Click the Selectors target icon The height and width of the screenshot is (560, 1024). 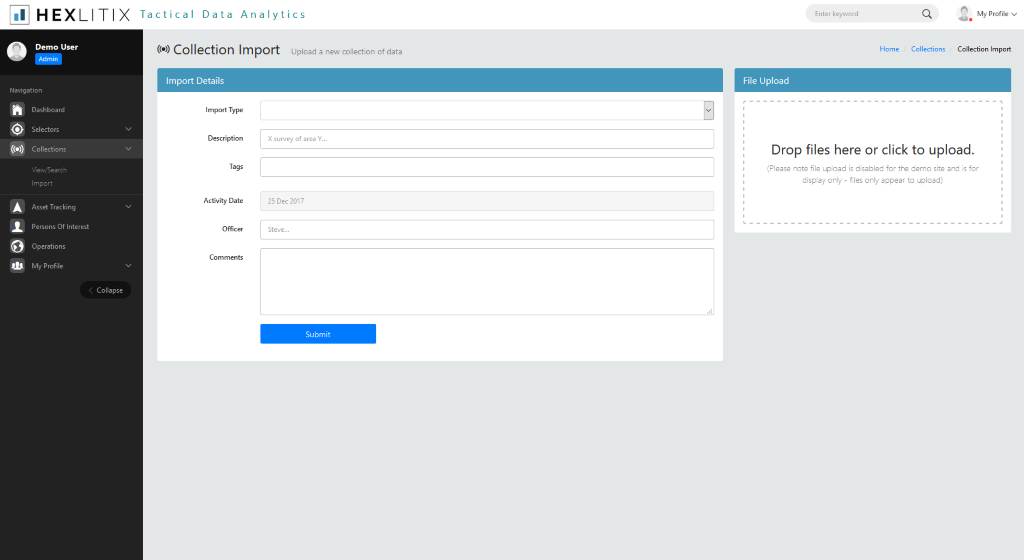pyautogui.click(x=17, y=129)
